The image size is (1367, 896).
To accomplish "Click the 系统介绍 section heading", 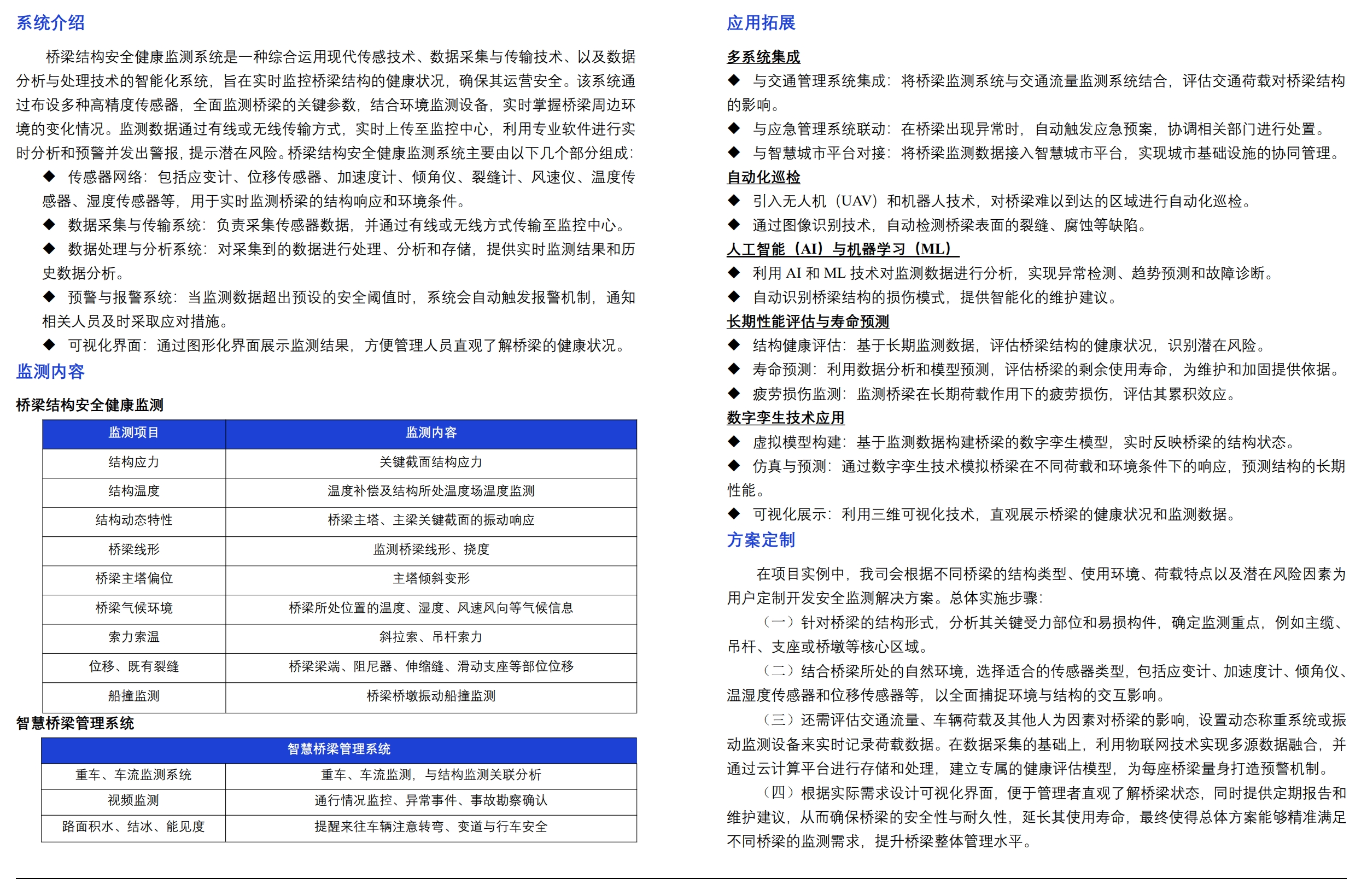I will point(50,23).
